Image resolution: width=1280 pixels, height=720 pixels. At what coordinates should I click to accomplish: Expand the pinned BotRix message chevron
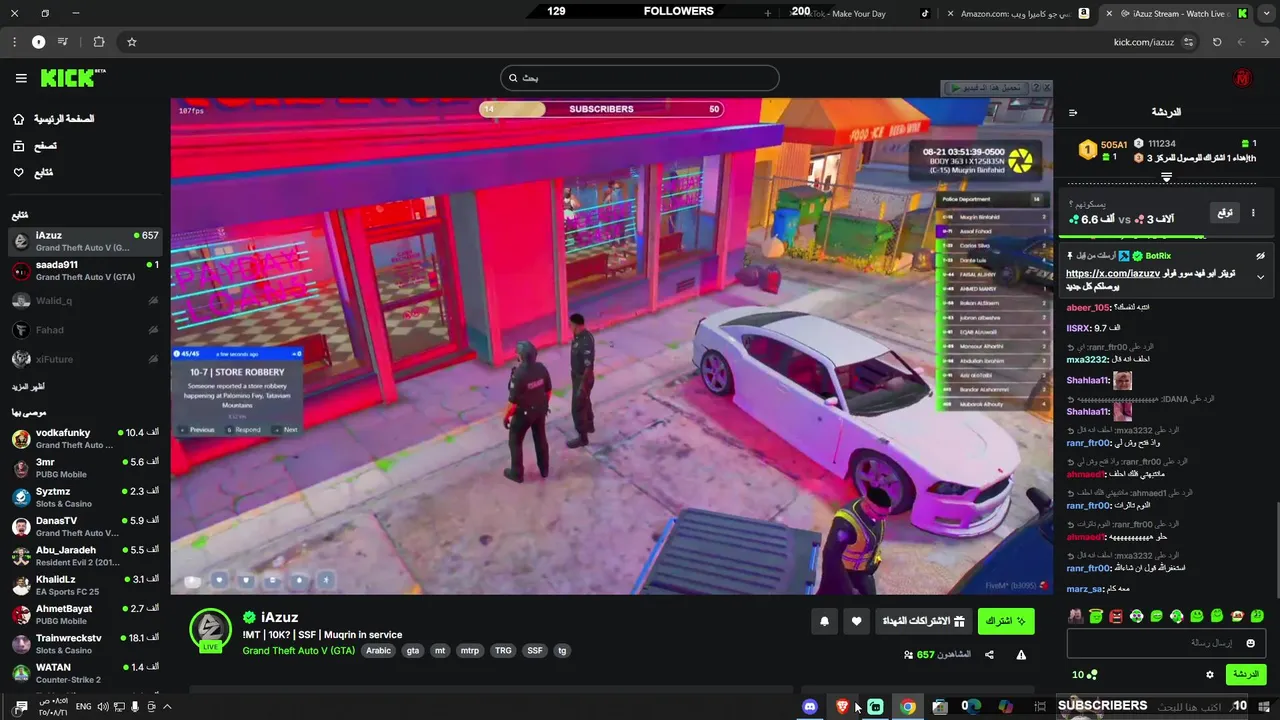point(1260,277)
